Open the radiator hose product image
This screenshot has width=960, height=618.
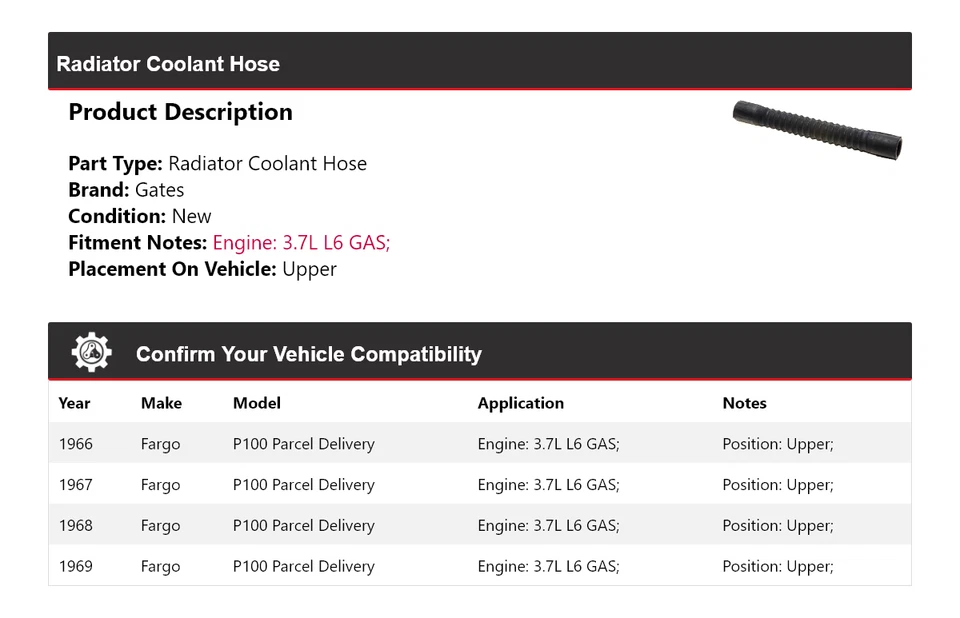coord(817,130)
